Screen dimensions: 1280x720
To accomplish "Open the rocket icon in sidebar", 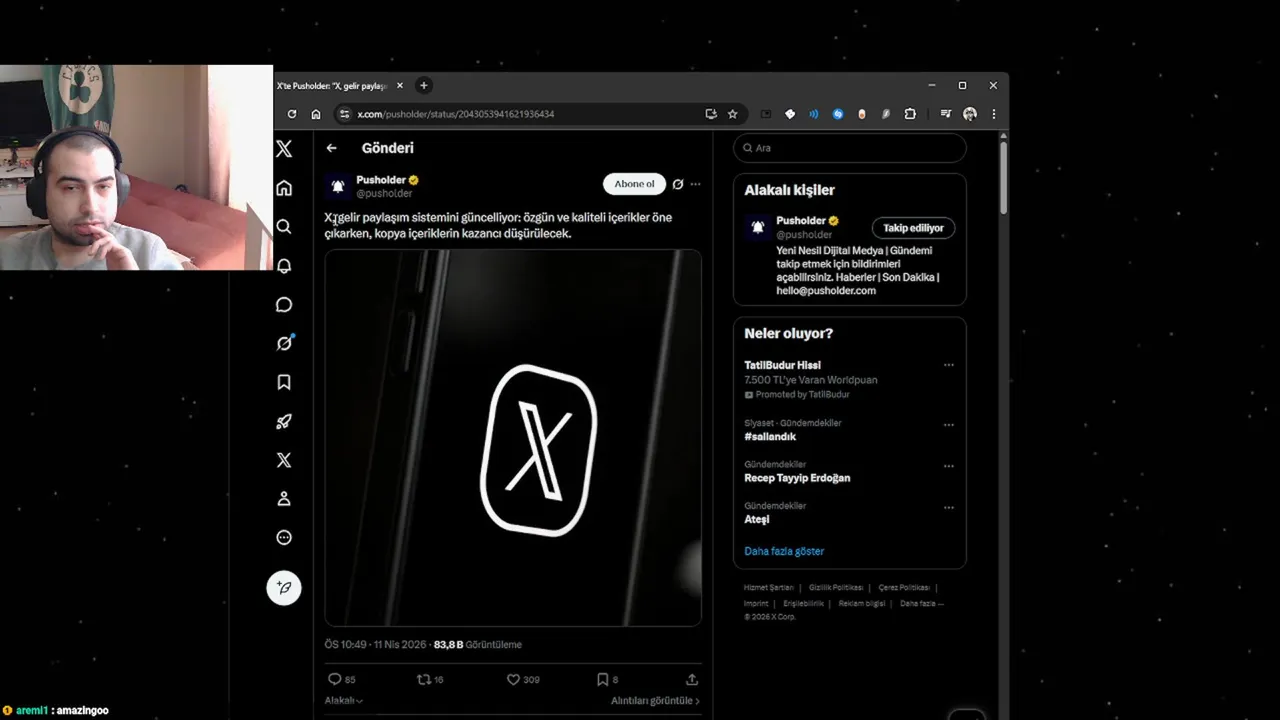I will coord(284,421).
